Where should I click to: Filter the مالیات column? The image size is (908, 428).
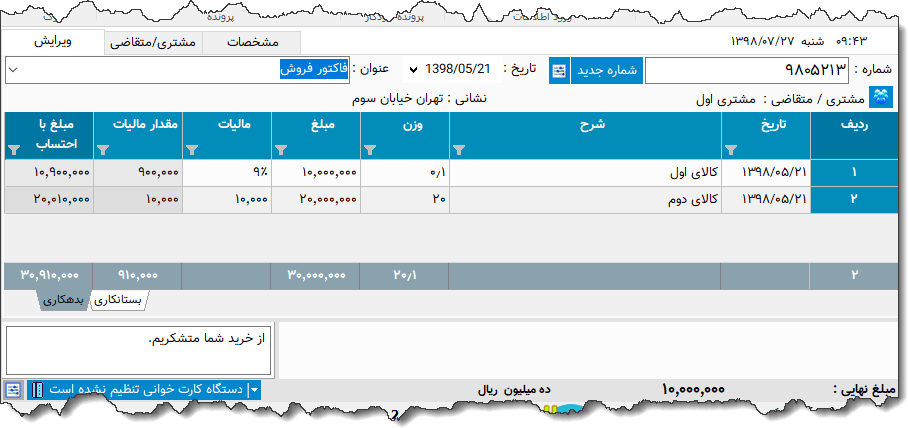pyautogui.click(x=192, y=150)
